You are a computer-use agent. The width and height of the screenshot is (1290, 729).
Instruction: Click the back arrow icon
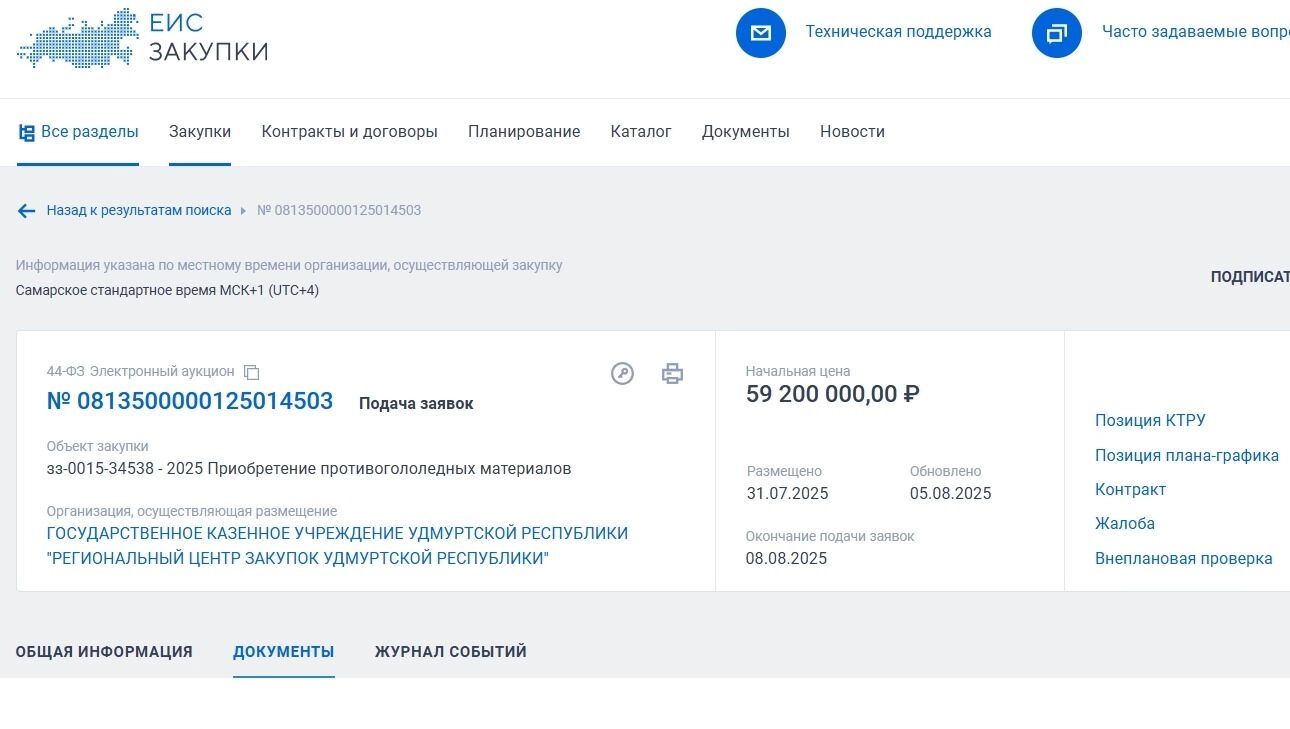26,211
